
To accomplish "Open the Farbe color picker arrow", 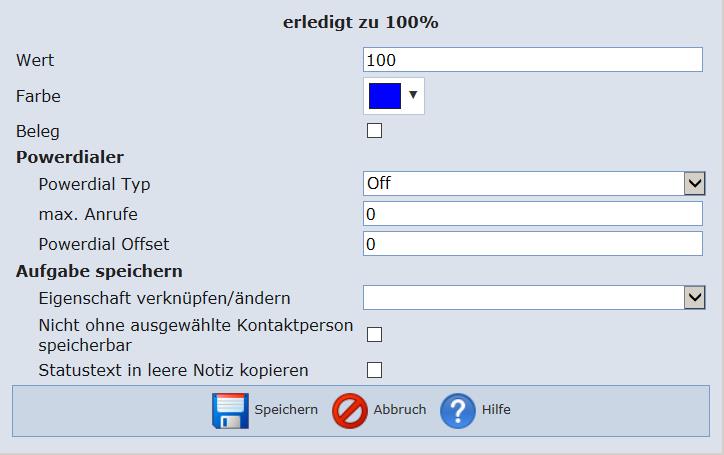I will click(413, 95).
